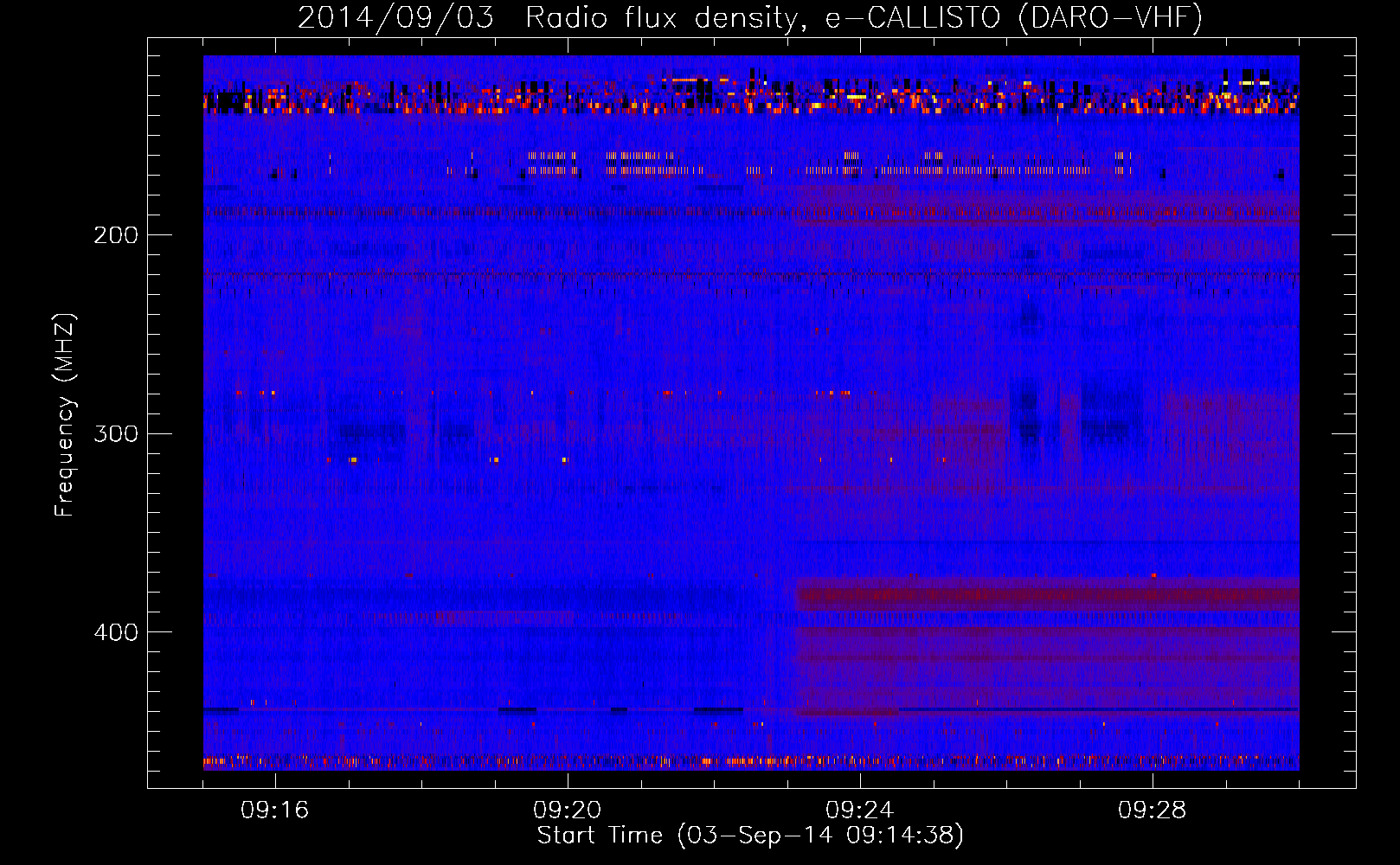Click the '400' frequency axis label
This screenshot has height=865, width=1400.
pos(116,632)
